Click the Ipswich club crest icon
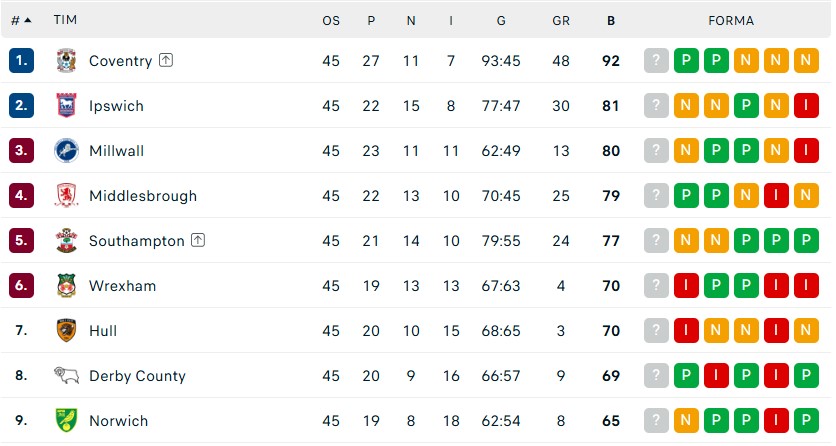Image resolution: width=836 pixels, height=446 pixels. click(x=66, y=106)
